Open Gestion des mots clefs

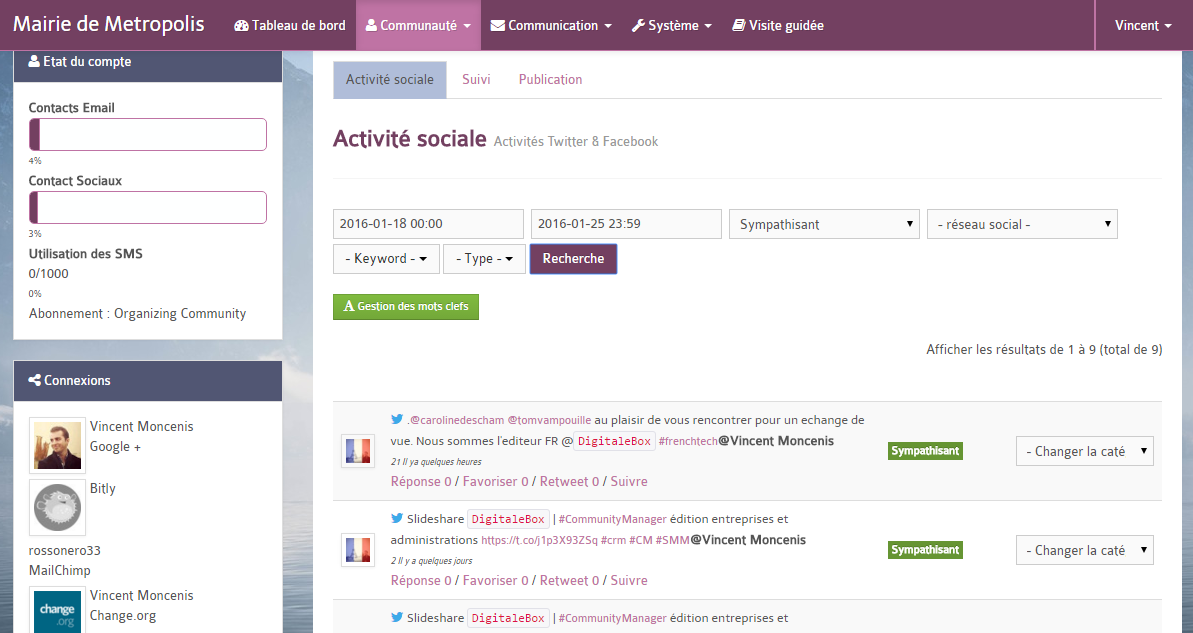pyautogui.click(x=406, y=306)
